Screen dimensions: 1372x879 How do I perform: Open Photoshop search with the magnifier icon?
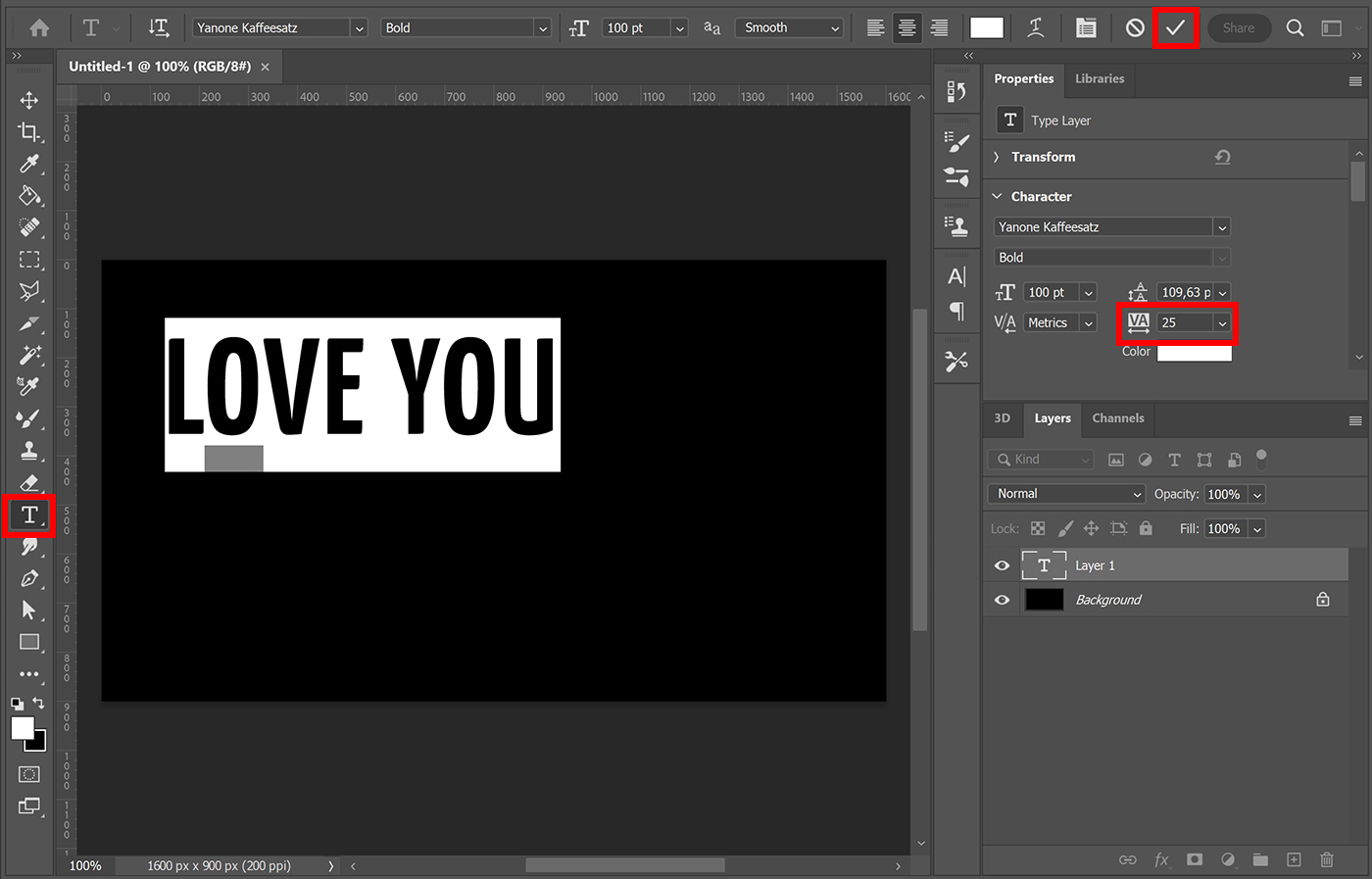click(1295, 27)
